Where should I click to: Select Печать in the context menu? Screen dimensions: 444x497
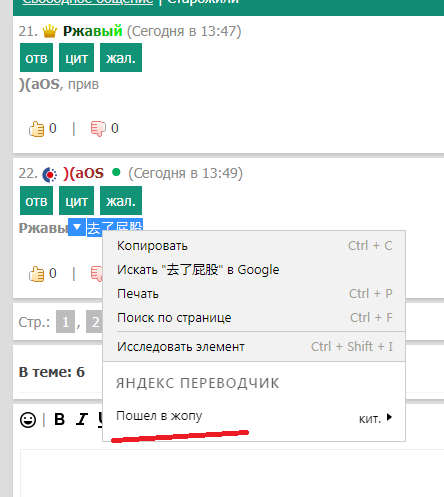(254, 294)
